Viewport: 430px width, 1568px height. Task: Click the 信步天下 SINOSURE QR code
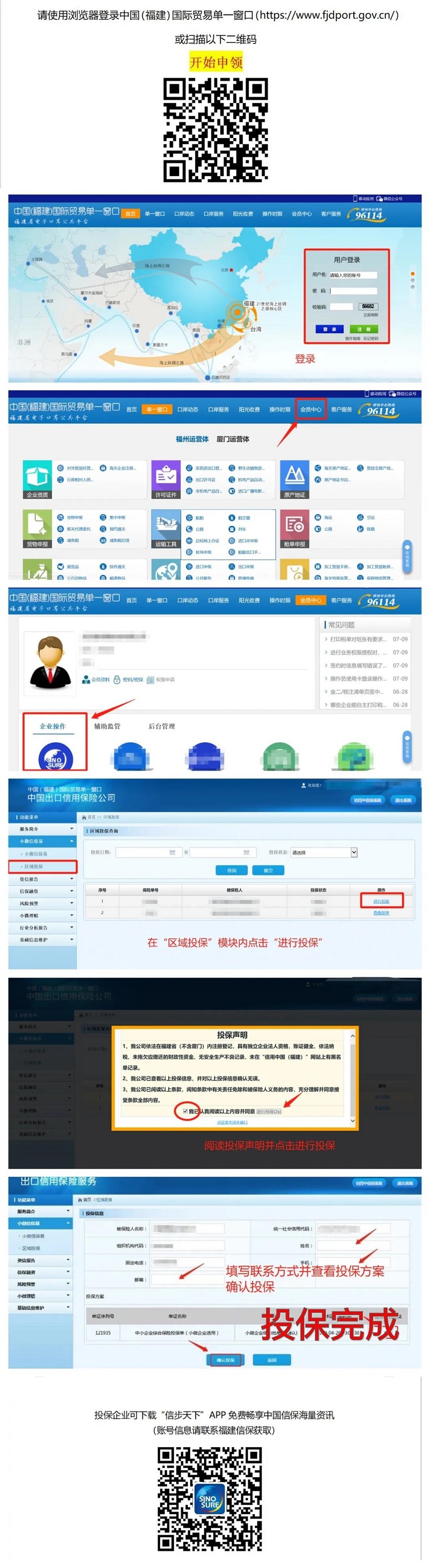point(210,1499)
